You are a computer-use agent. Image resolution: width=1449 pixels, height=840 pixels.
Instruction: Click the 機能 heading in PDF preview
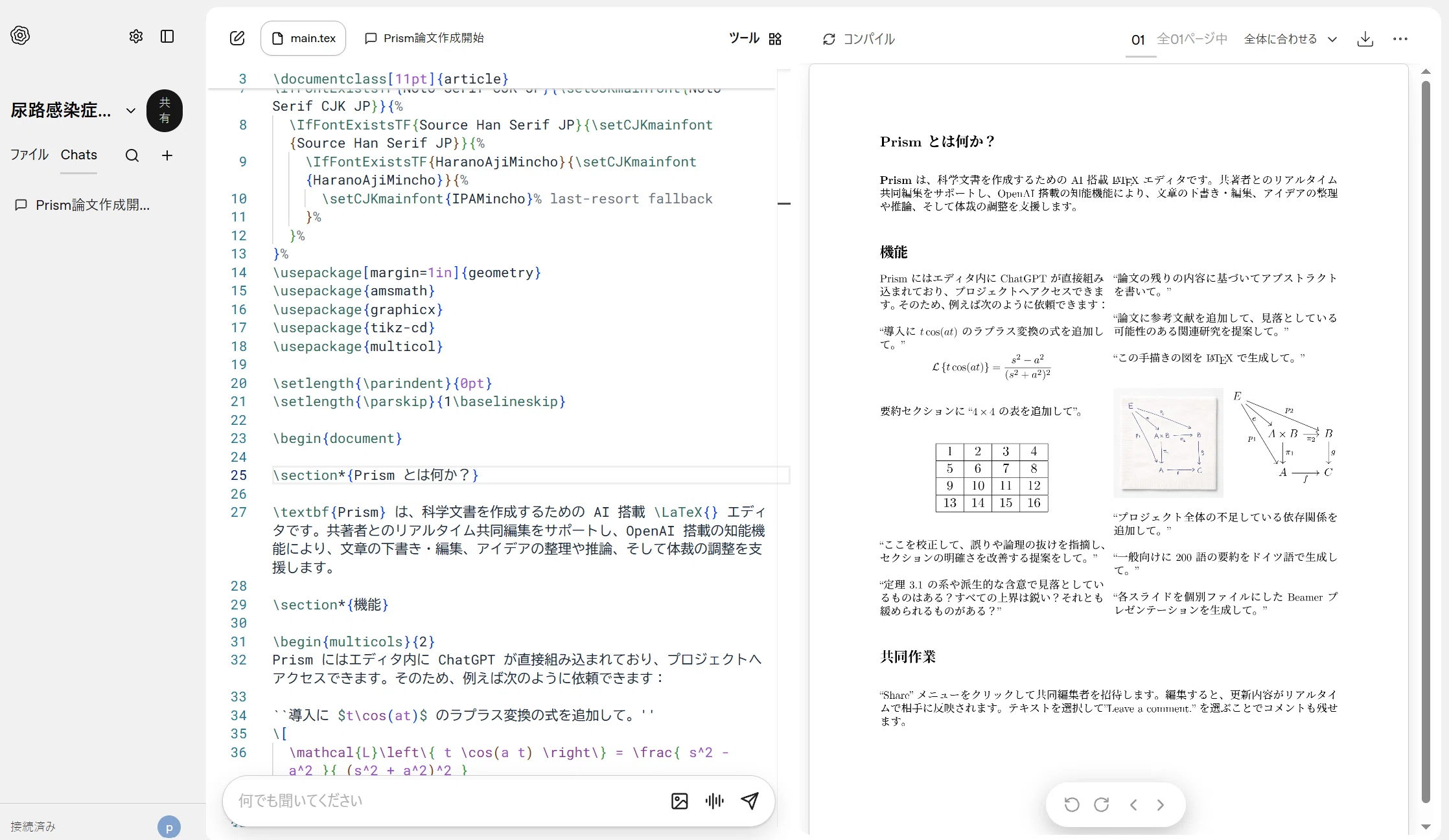tap(894, 253)
